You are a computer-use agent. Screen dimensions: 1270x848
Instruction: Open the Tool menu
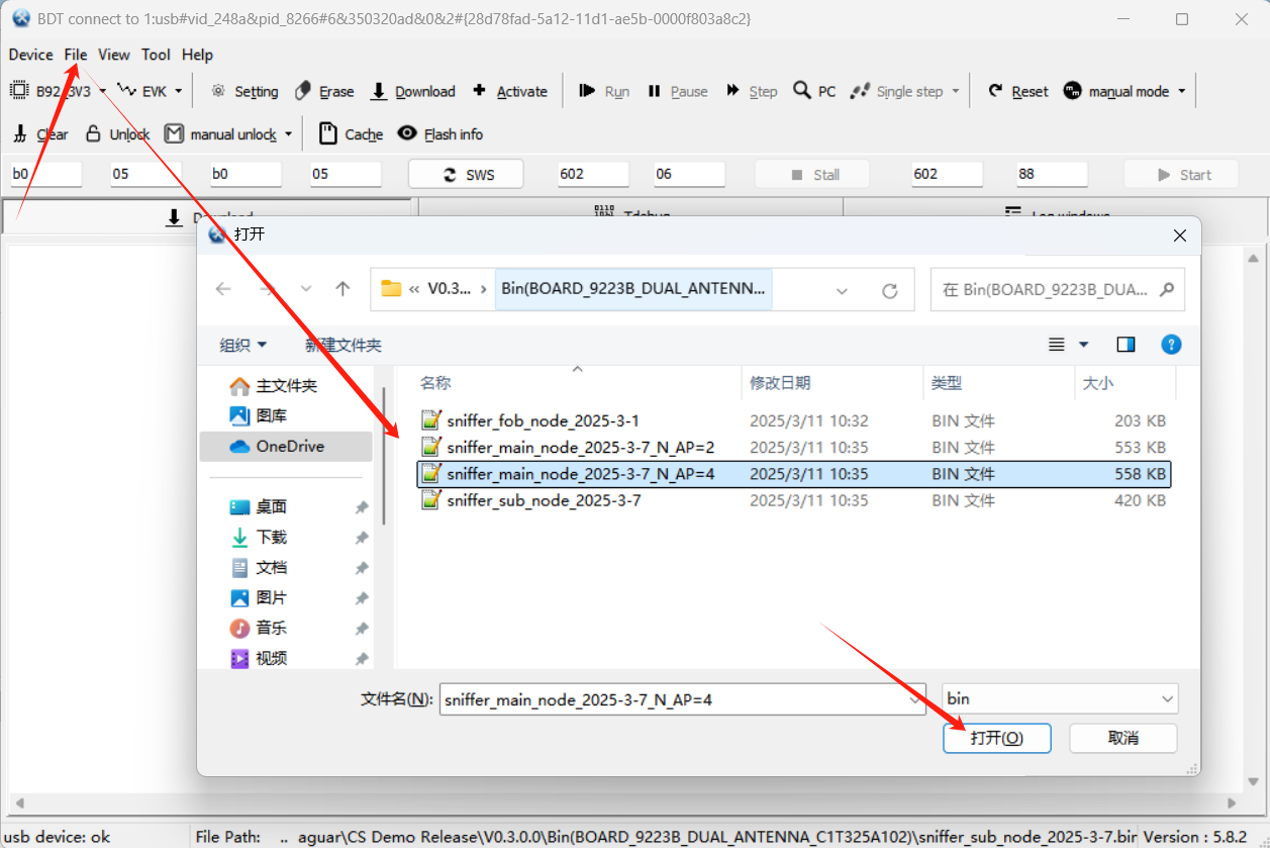click(156, 55)
